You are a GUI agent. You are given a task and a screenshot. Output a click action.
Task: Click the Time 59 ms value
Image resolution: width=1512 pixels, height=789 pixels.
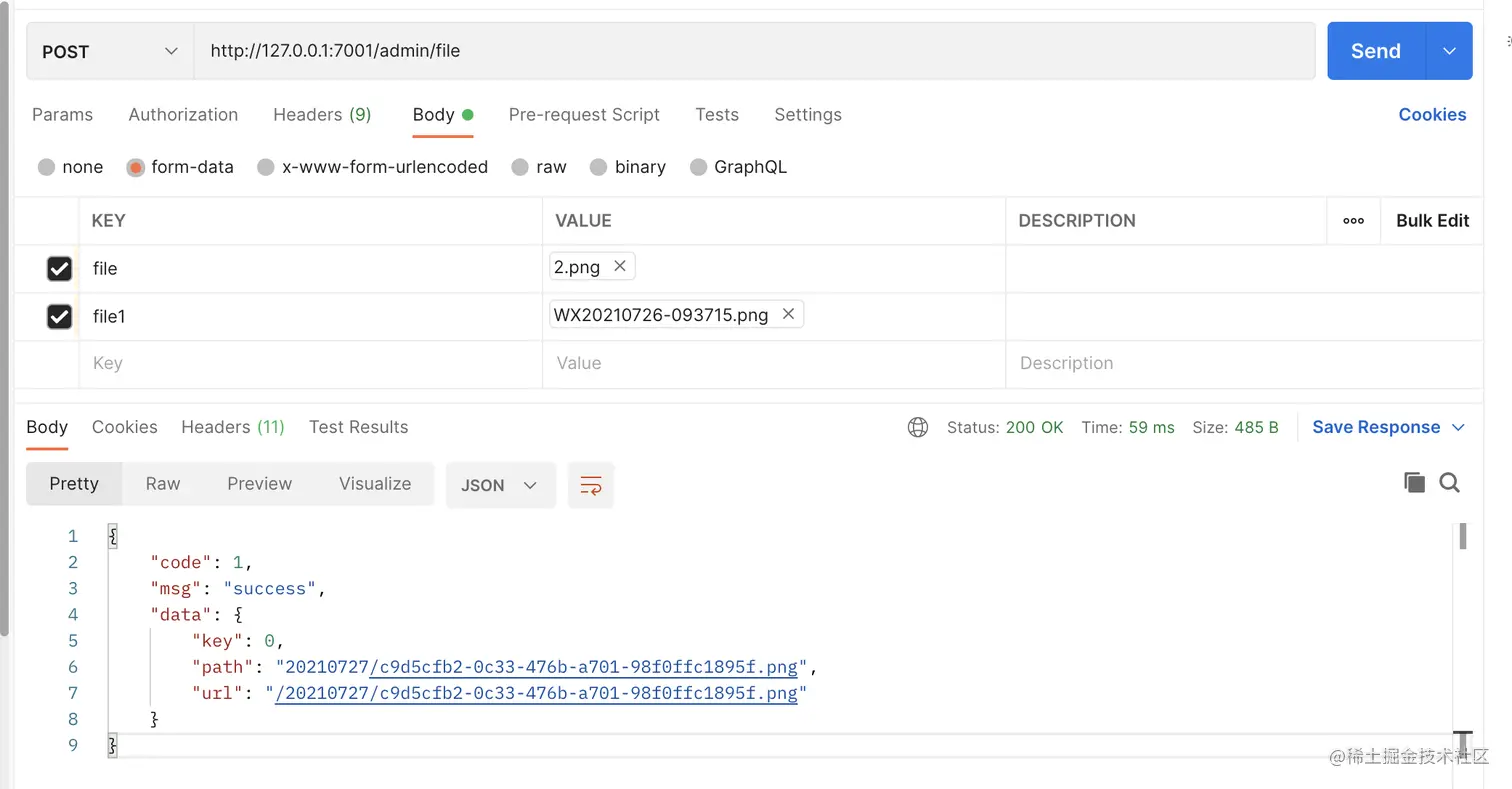(x=1152, y=427)
